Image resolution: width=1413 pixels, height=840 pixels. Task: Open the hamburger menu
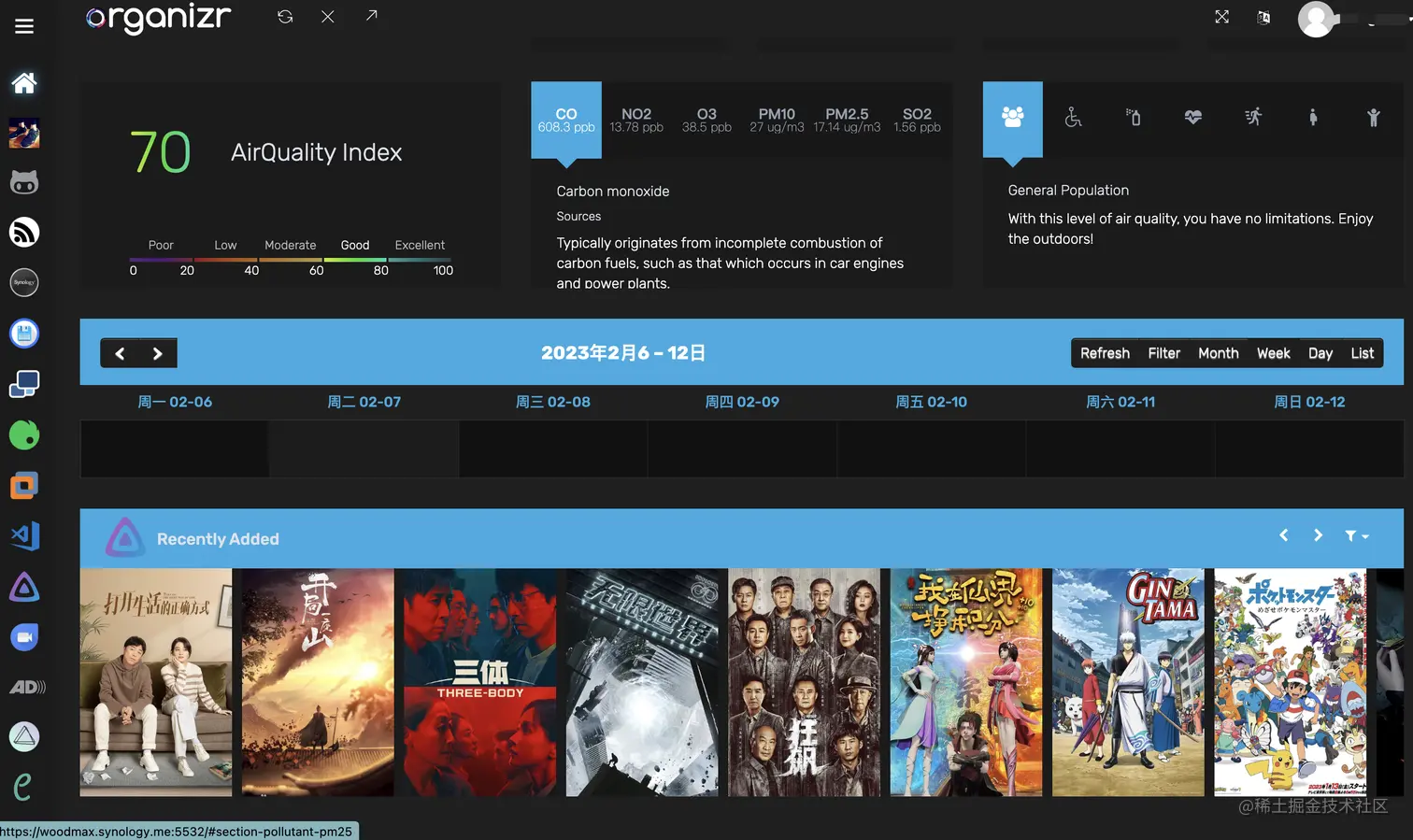coord(24,26)
